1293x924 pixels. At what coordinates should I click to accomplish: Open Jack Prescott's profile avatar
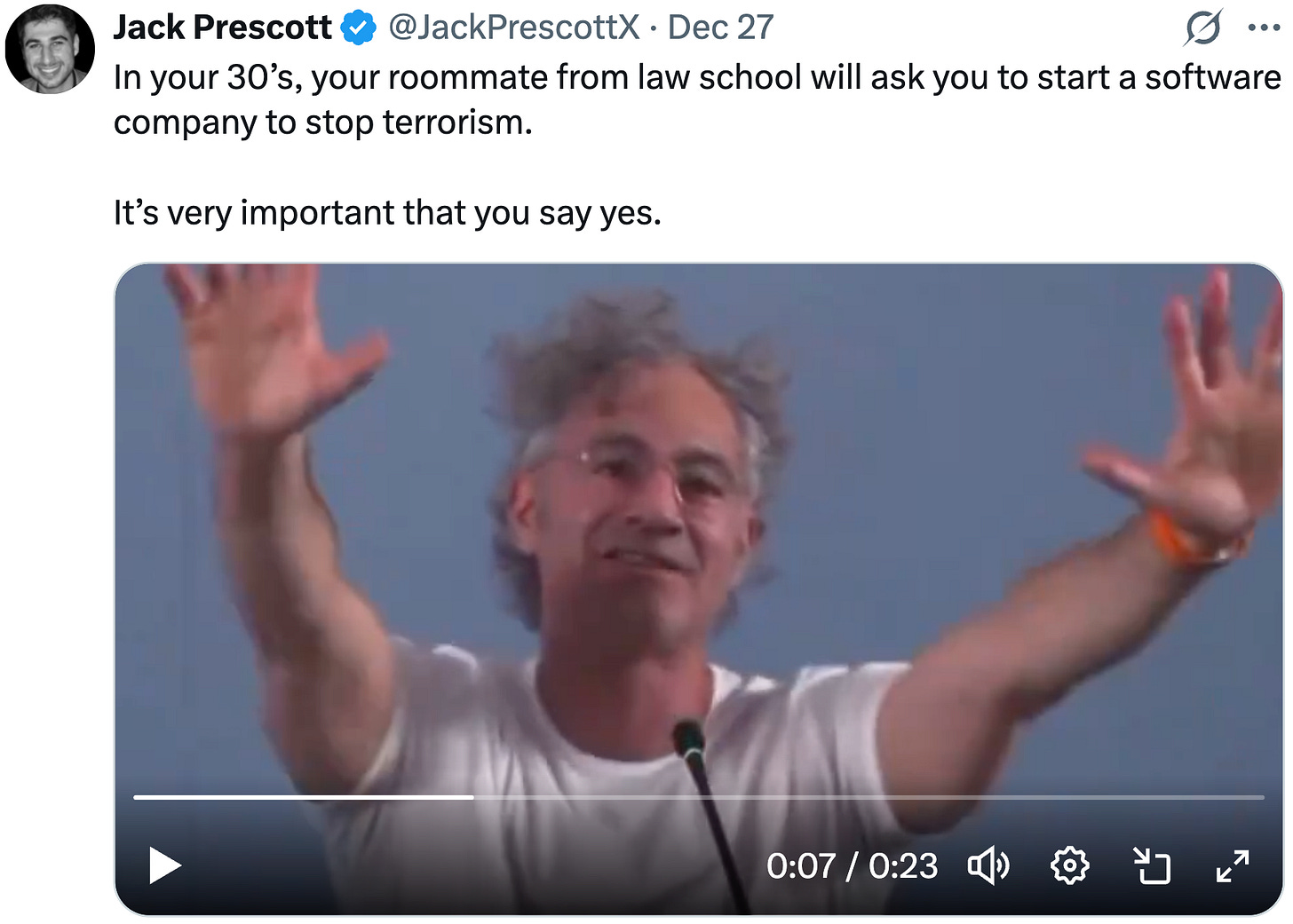click(x=50, y=50)
